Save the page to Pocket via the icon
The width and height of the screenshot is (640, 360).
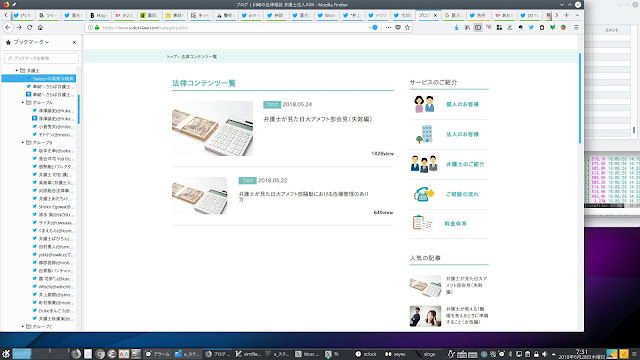tap(398, 27)
